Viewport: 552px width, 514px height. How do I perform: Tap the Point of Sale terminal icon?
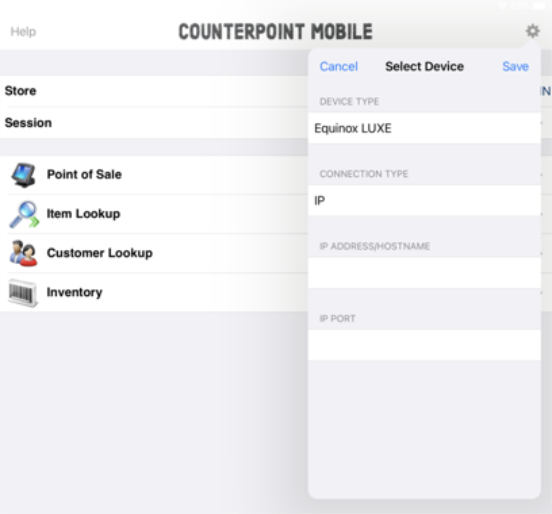pyautogui.click(x=23, y=175)
